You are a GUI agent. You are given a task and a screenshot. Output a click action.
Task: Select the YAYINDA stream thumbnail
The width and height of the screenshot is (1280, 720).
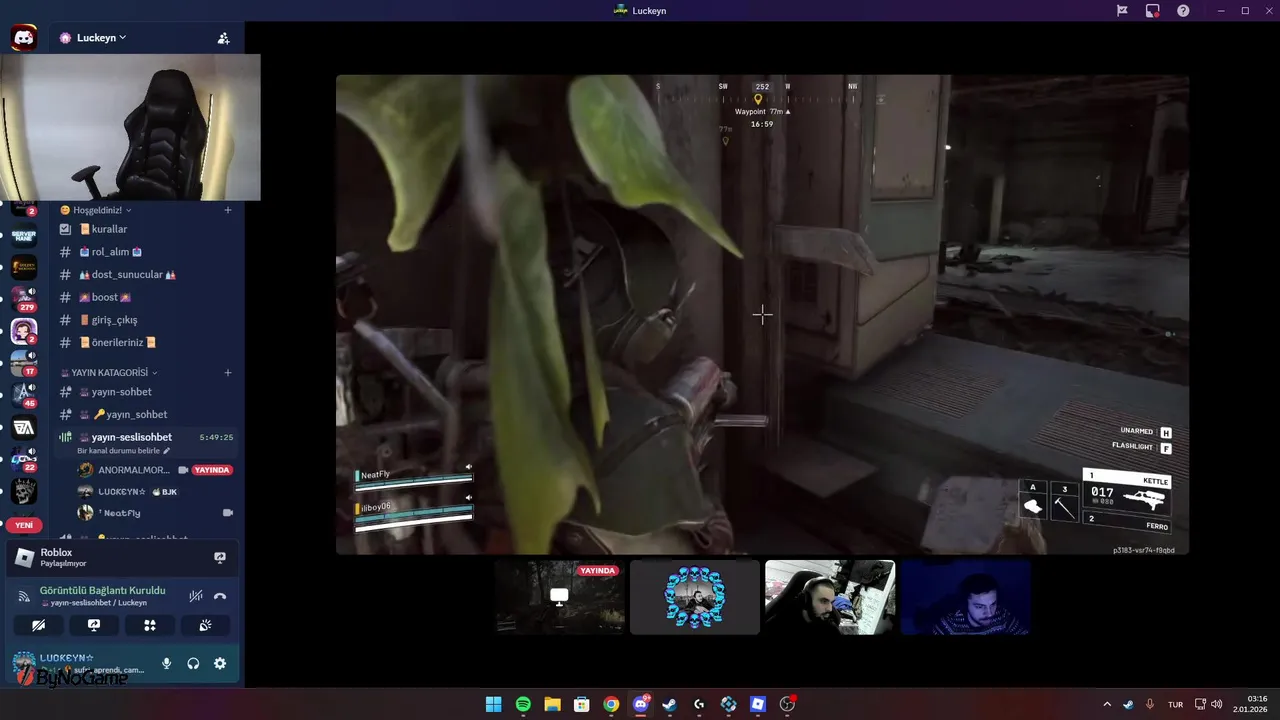(560, 597)
